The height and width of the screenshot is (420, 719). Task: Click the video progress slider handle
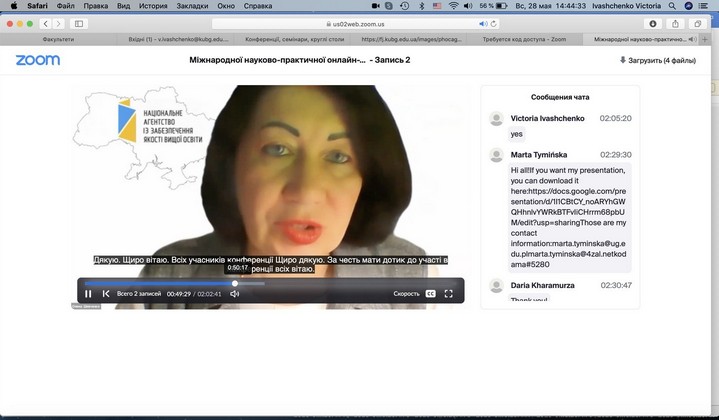(235, 283)
